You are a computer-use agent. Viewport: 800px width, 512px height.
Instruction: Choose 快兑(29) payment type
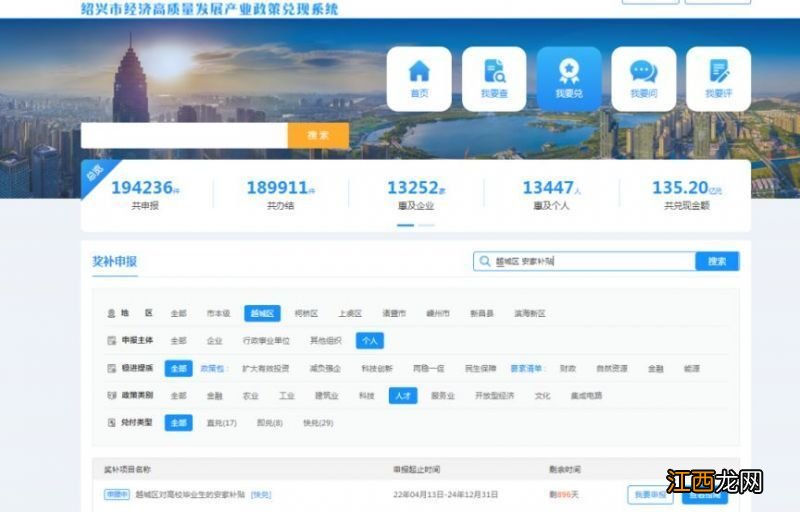pyautogui.click(x=318, y=423)
